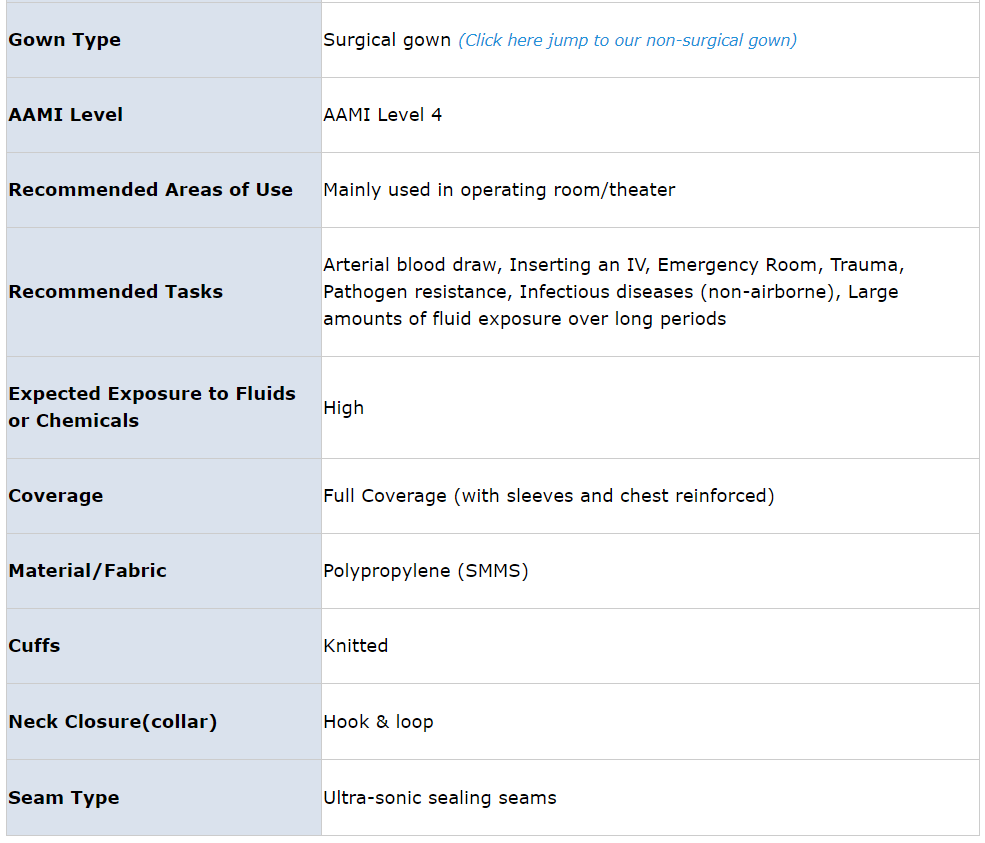Click the 'Knitted' cuffs value
This screenshot has width=985, height=843.
pyautogui.click(x=356, y=646)
